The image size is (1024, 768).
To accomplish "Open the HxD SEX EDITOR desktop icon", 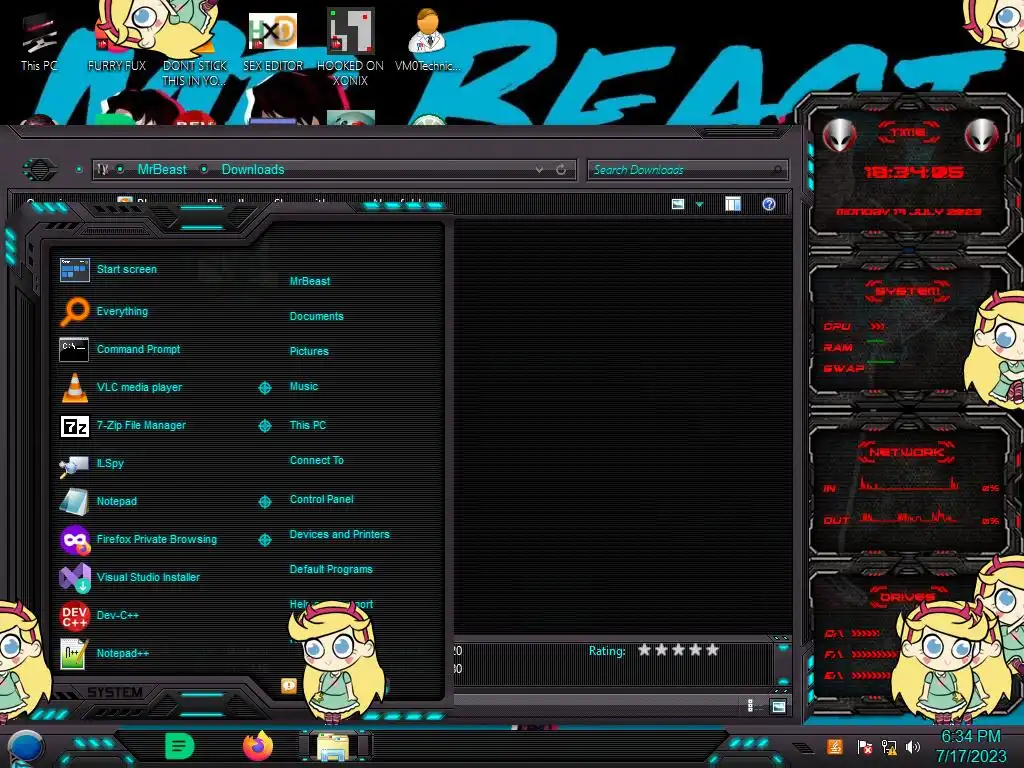I will pyautogui.click(x=272, y=33).
